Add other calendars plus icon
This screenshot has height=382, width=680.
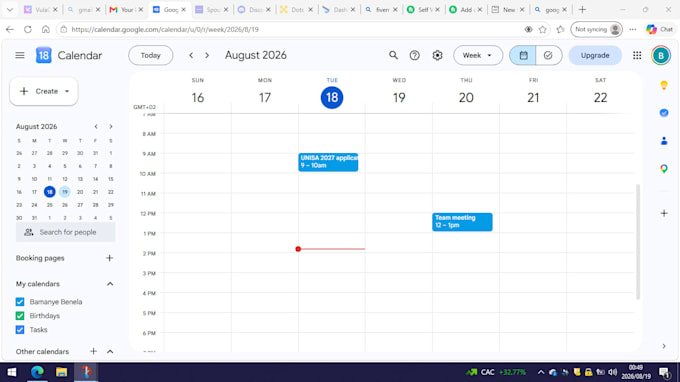[93, 351]
